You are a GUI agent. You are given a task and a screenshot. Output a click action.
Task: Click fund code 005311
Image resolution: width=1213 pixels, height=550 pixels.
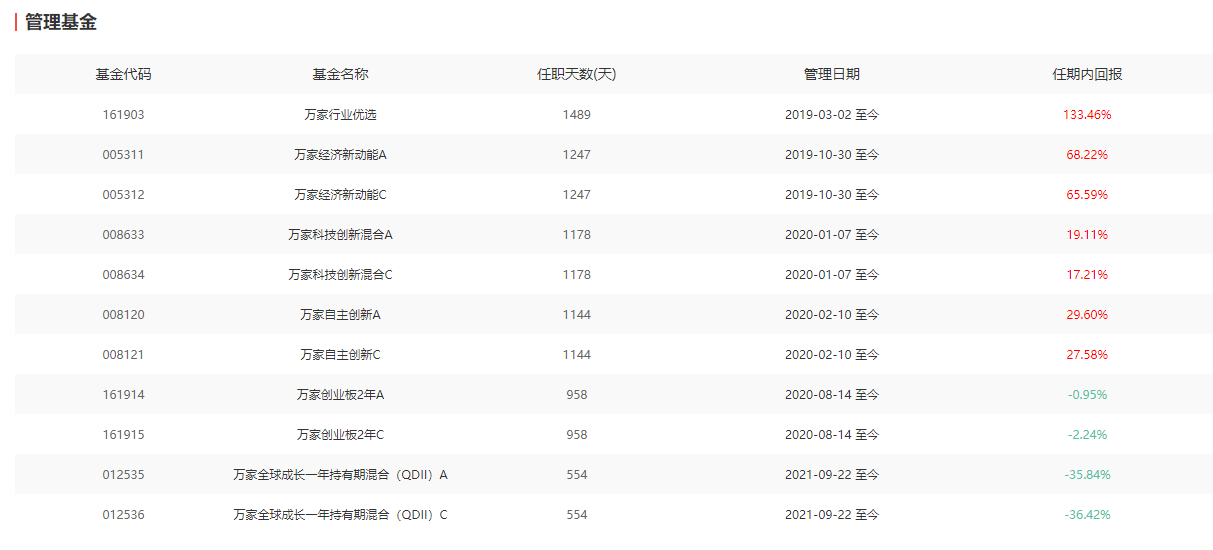click(124, 155)
